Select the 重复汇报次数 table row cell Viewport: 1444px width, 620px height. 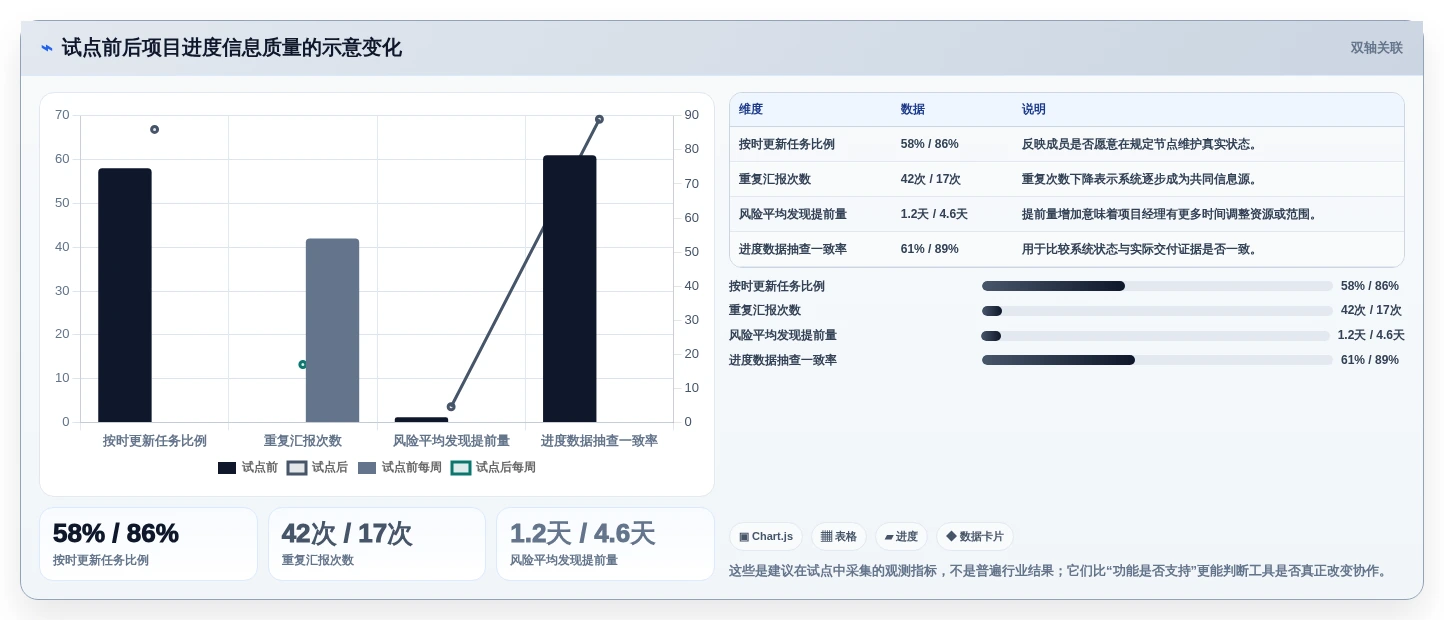click(x=775, y=179)
